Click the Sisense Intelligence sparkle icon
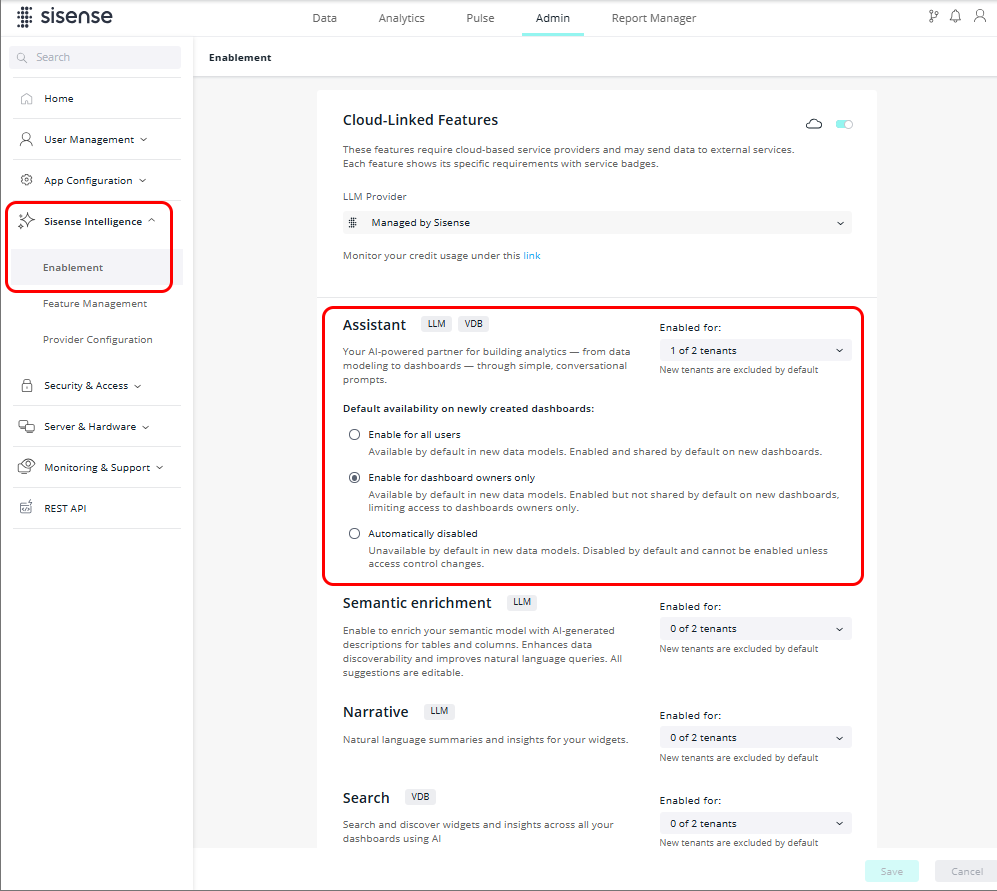 point(26,221)
